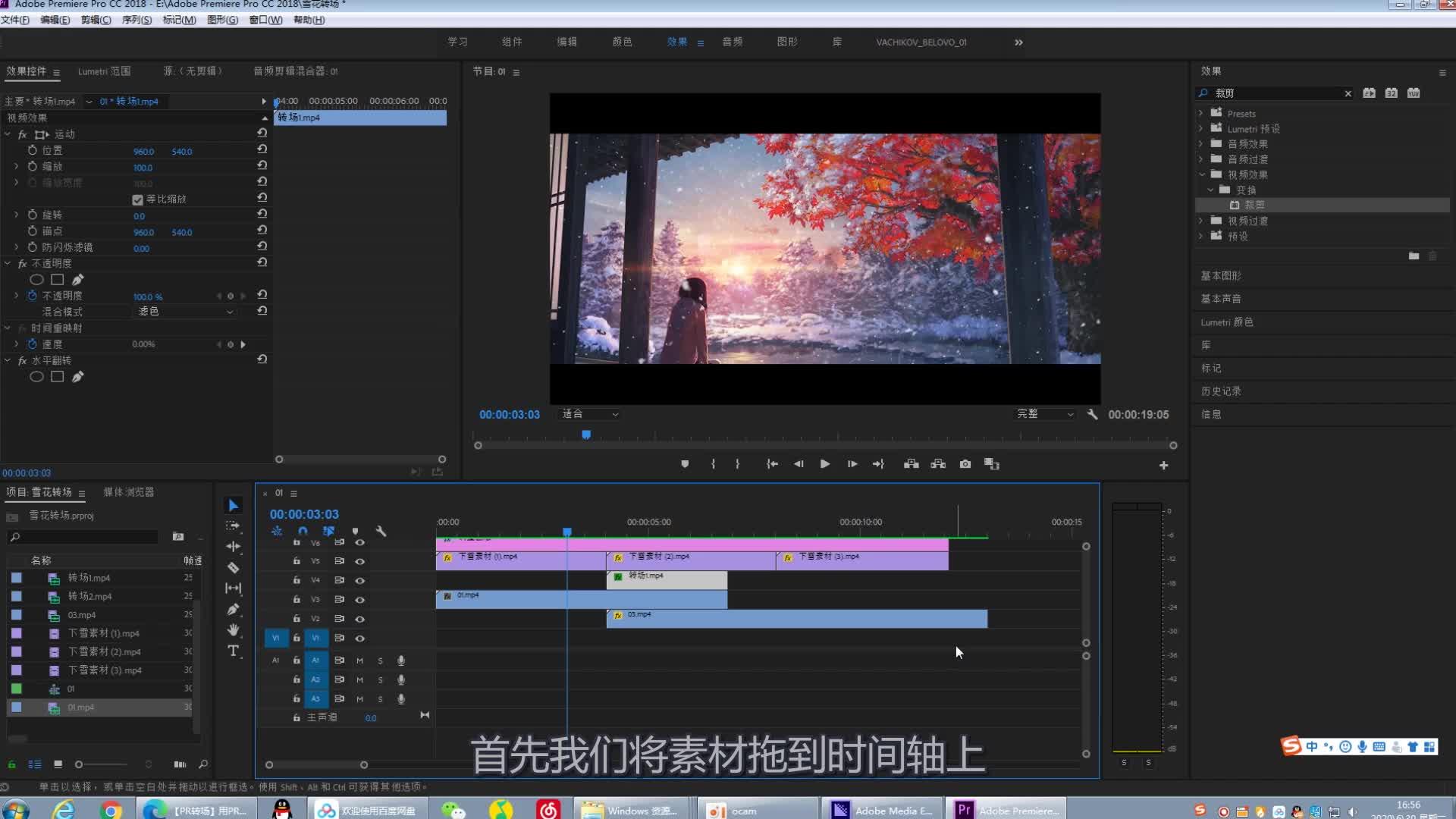Screen dimensions: 1456x819
Task: Create ellipse mask under Horizontal Flip effect
Action: click(x=36, y=377)
